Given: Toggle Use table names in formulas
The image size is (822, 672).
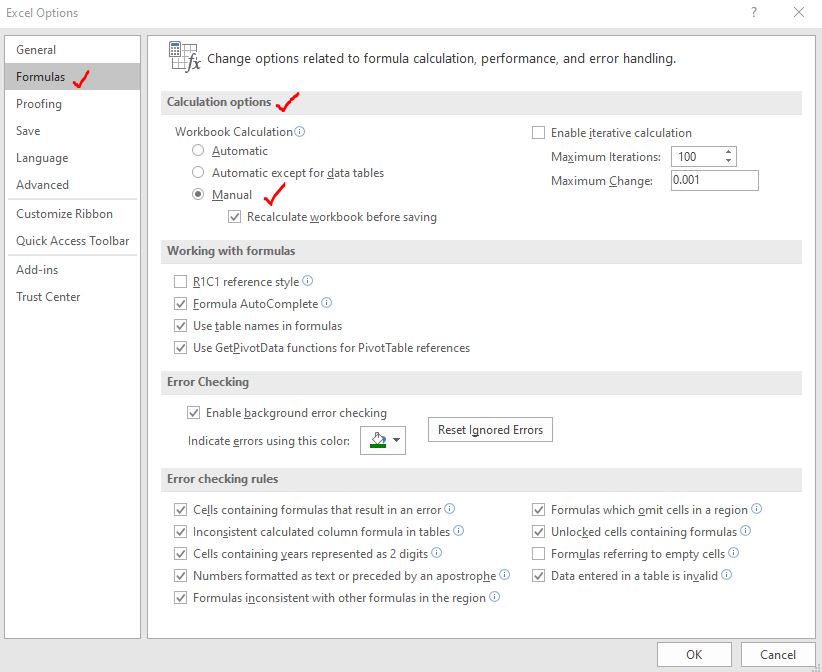Looking at the screenshot, I should [180, 326].
